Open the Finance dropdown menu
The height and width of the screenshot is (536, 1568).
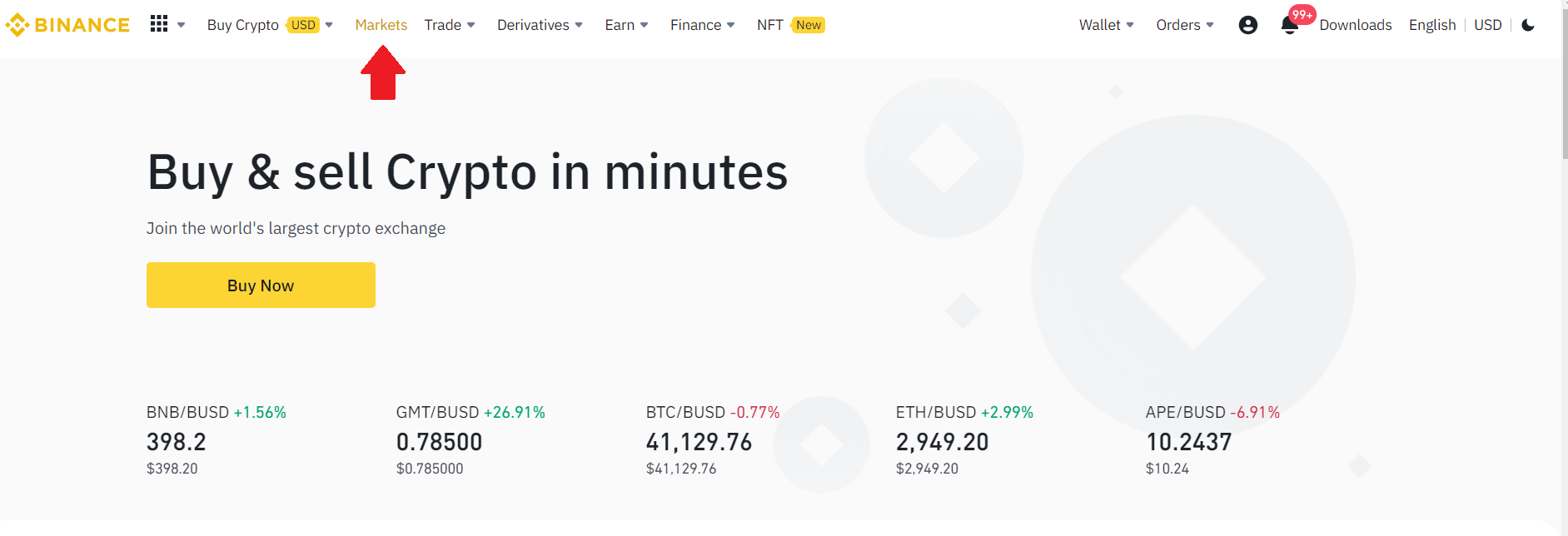pyautogui.click(x=702, y=25)
